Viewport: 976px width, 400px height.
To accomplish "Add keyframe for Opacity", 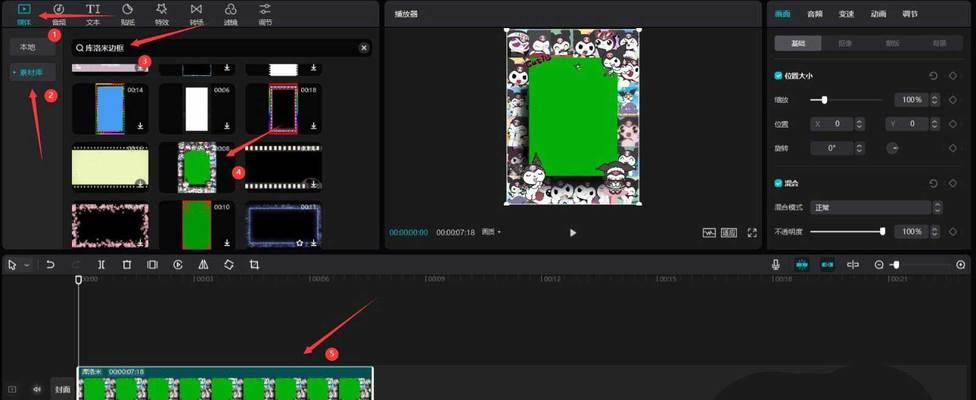I will pyautogui.click(x=952, y=231).
